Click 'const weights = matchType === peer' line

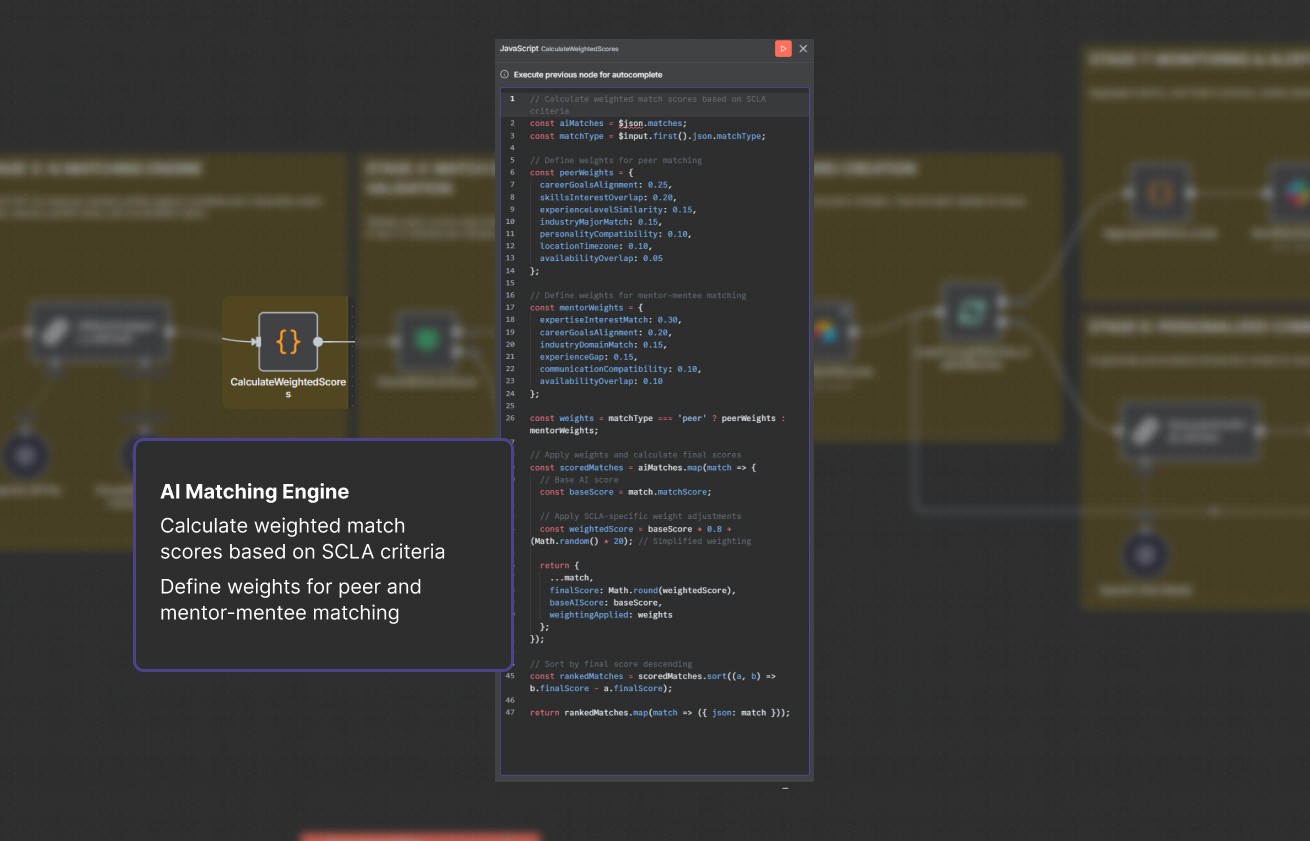(657, 424)
